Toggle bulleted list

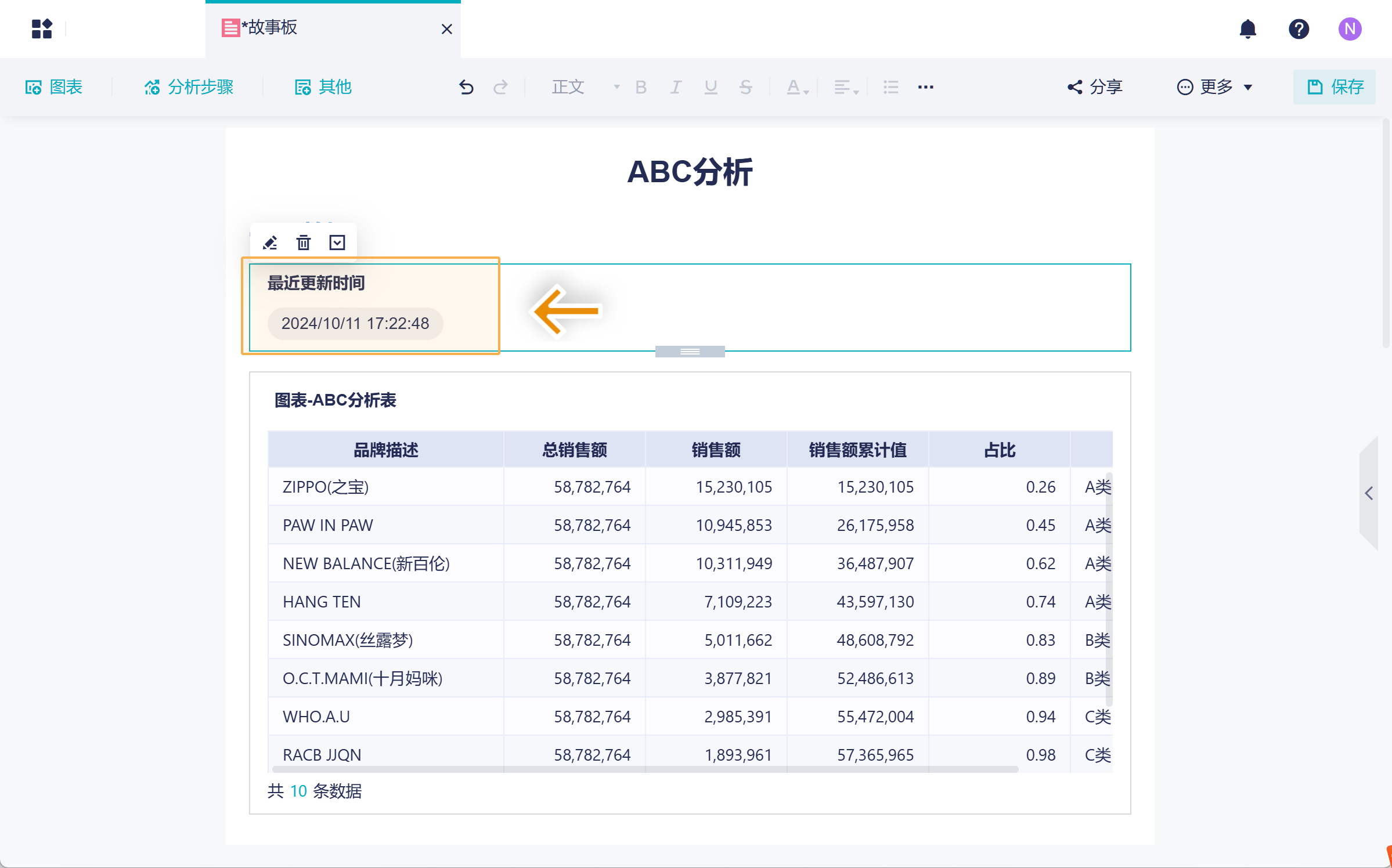(x=891, y=87)
